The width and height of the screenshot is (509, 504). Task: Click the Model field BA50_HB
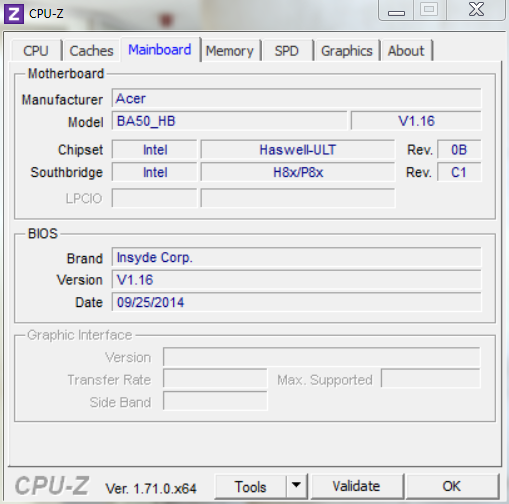(x=229, y=121)
